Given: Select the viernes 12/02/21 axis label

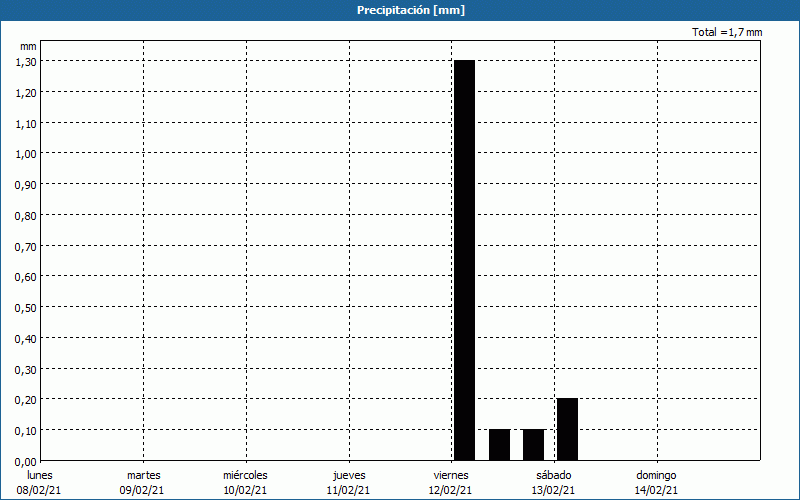Looking at the screenshot, I should click(x=451, y=483).
